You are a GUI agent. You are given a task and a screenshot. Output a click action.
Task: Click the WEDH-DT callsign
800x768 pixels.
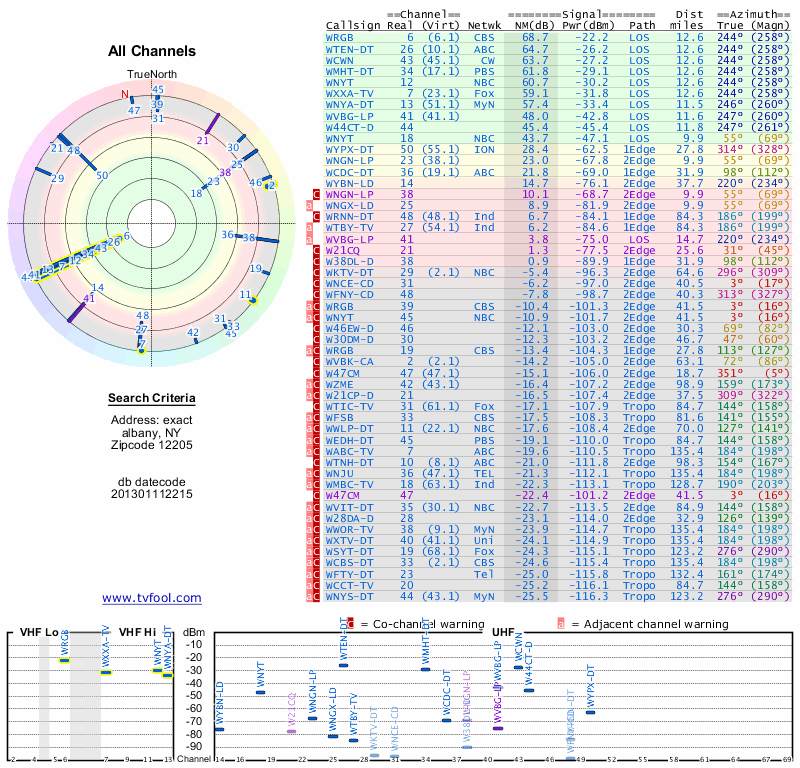pyautogui.click(x=349, y=440)
